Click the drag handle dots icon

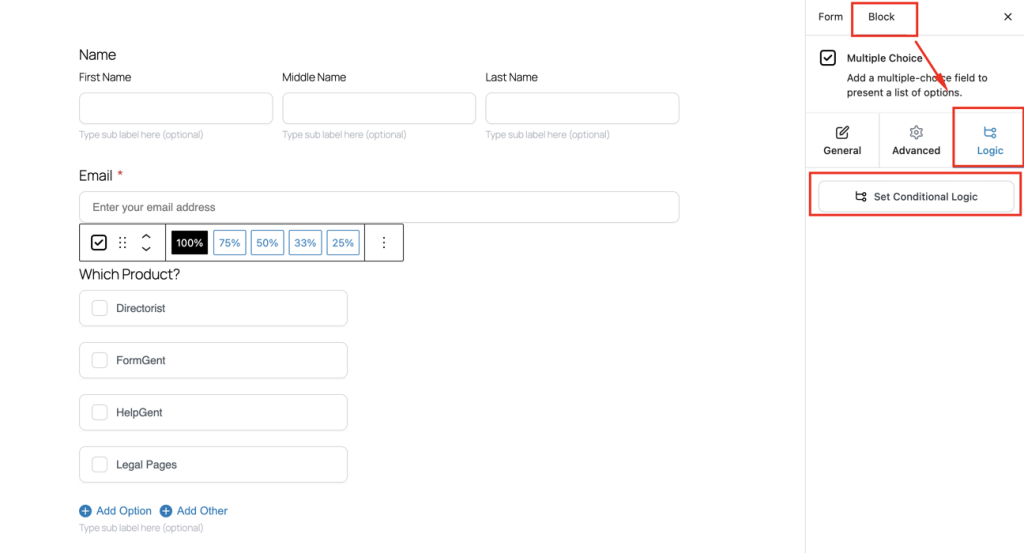122,243
